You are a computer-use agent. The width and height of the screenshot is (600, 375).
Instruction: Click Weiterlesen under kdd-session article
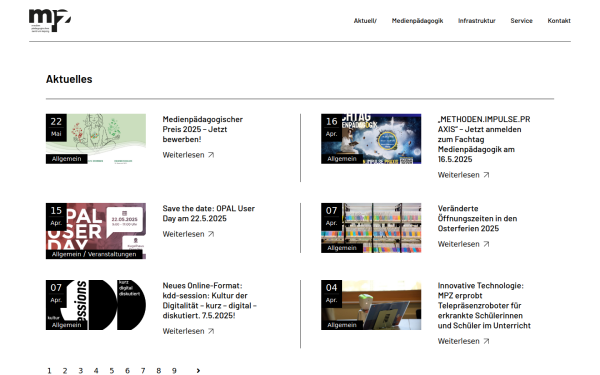[183, 331]
